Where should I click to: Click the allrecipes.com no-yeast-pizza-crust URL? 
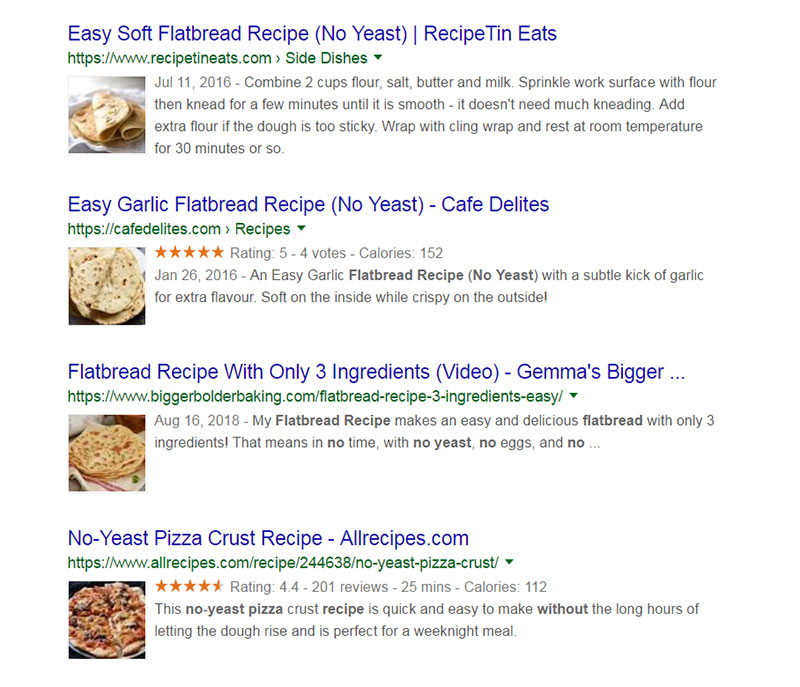[x=283, y=563]
